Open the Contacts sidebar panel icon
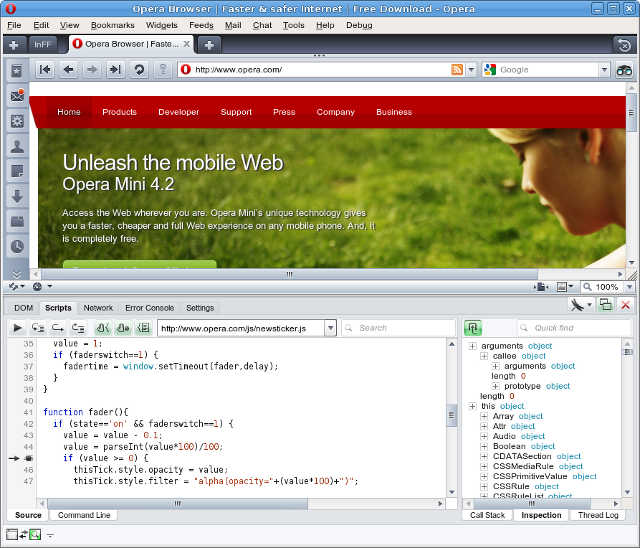 [x=17, y=146]
